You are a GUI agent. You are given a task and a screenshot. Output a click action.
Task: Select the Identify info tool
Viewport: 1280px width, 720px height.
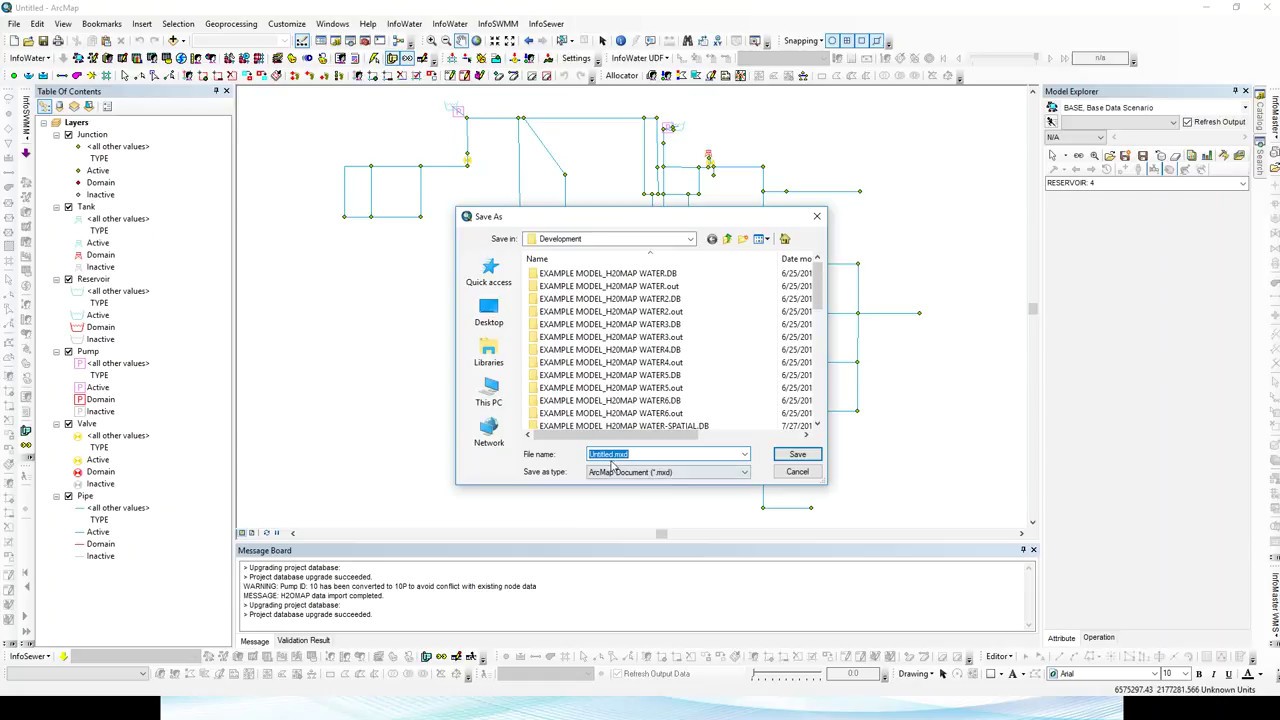[x=620, y=41]
